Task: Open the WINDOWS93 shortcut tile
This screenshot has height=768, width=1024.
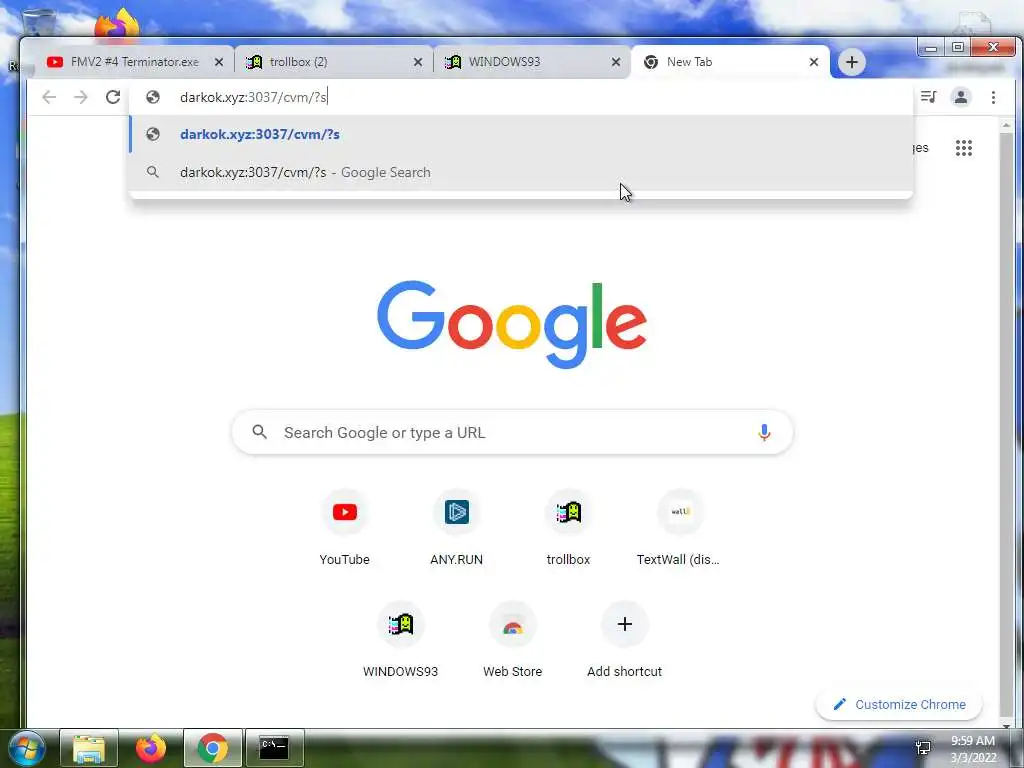Action: coord(400,640)
